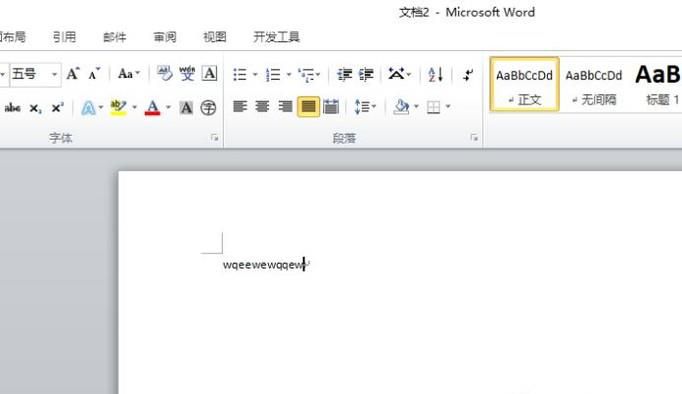
Task: Click Increase Indent icon
Action: coord(366,74)
